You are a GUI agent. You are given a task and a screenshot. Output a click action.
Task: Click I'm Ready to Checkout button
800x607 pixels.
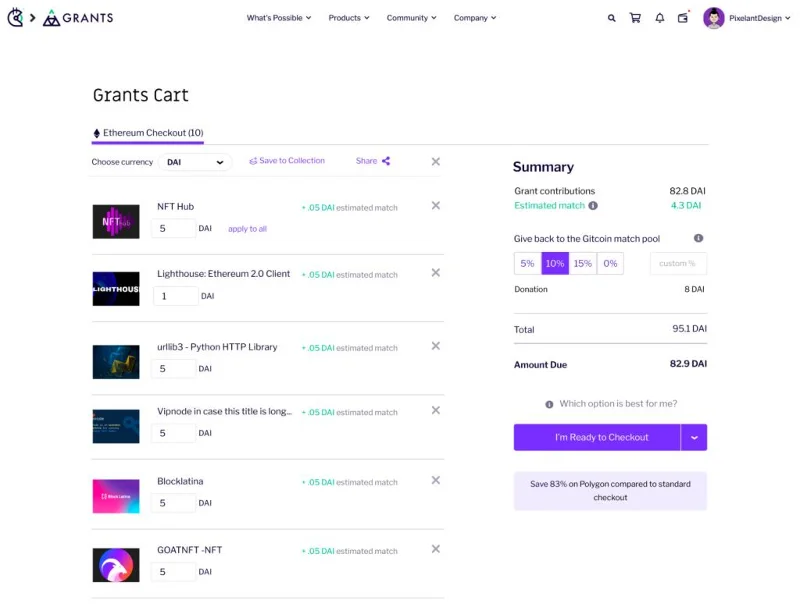click(597, 437)
